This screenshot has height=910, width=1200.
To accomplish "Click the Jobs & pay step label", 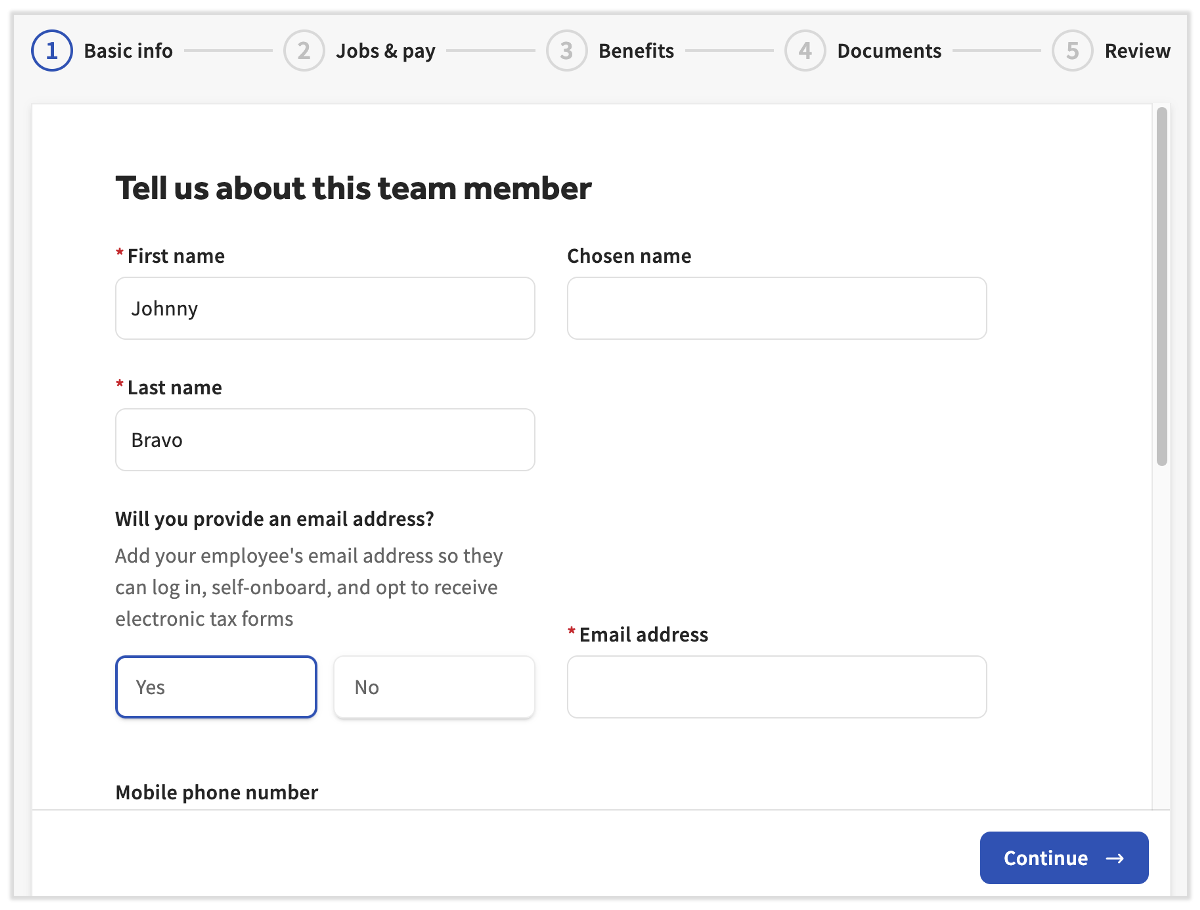I will 386,51.
